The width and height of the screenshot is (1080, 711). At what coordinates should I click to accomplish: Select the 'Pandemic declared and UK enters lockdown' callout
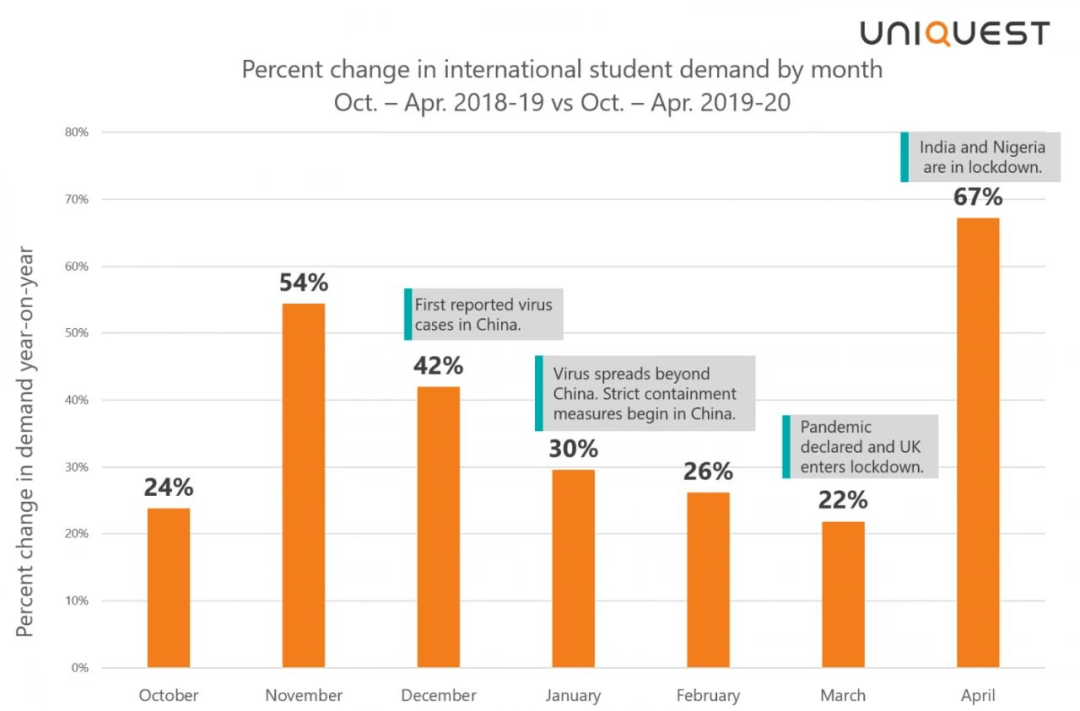pyautogui.click(x=861, y=447)
